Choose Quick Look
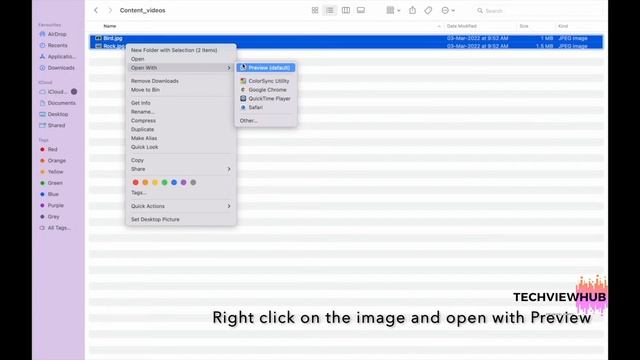 180,147
